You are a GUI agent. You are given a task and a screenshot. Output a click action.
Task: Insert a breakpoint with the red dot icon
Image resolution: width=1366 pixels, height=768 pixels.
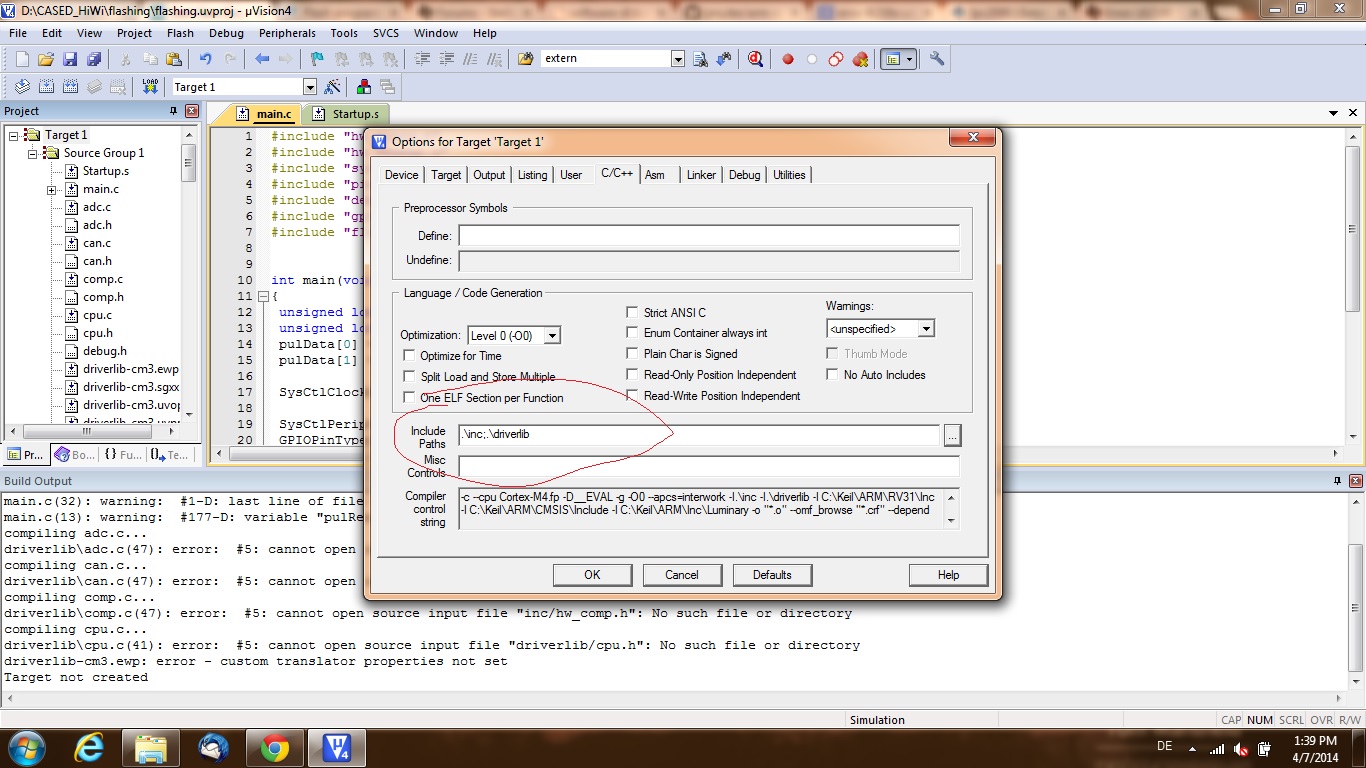coord(788,58)
